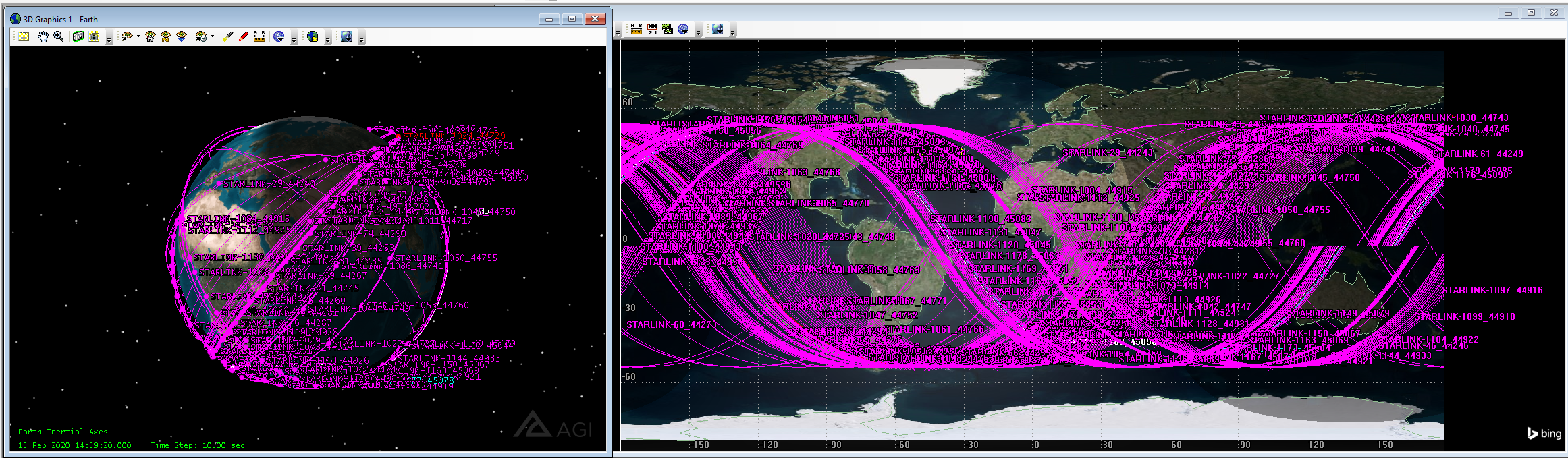Click STARLINK-1050_44755 label in 3D window
The height and width of the screenshot is (458, 1568).
tap(446, 258)
